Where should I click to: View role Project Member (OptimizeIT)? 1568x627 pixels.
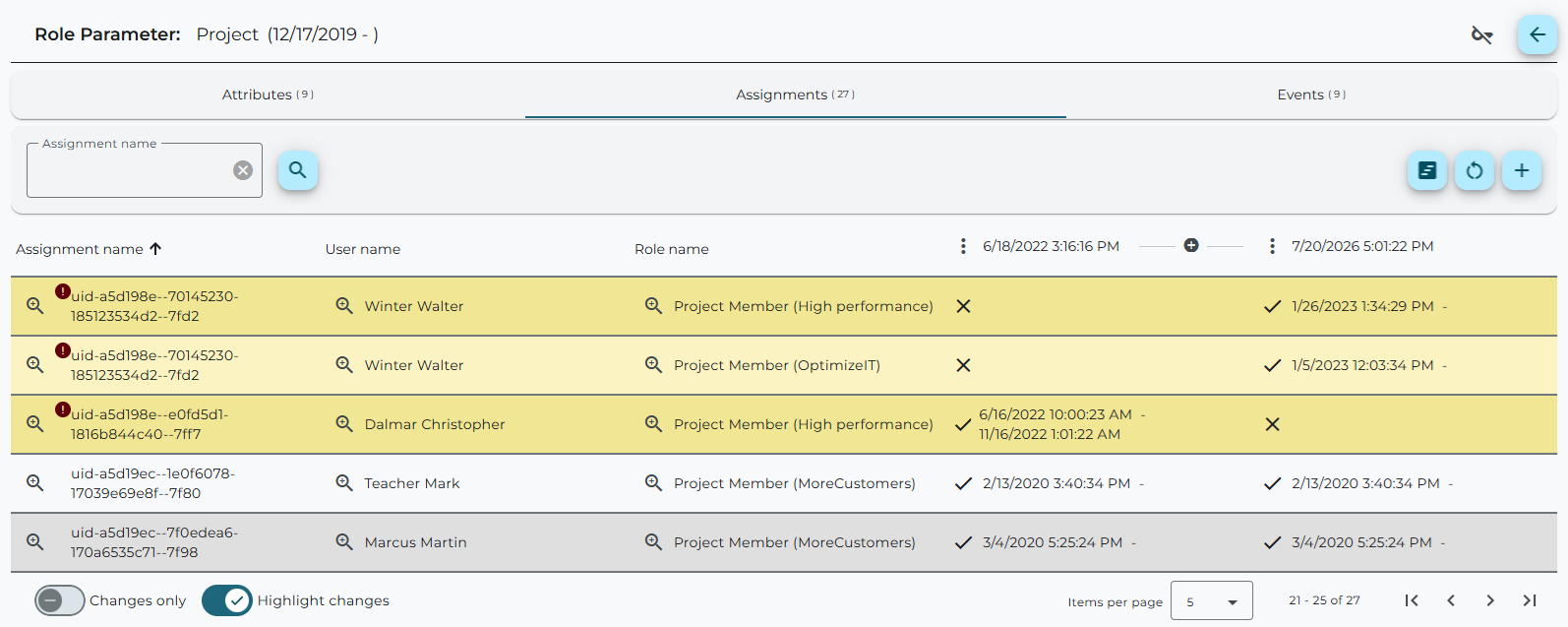coord(653,365)
